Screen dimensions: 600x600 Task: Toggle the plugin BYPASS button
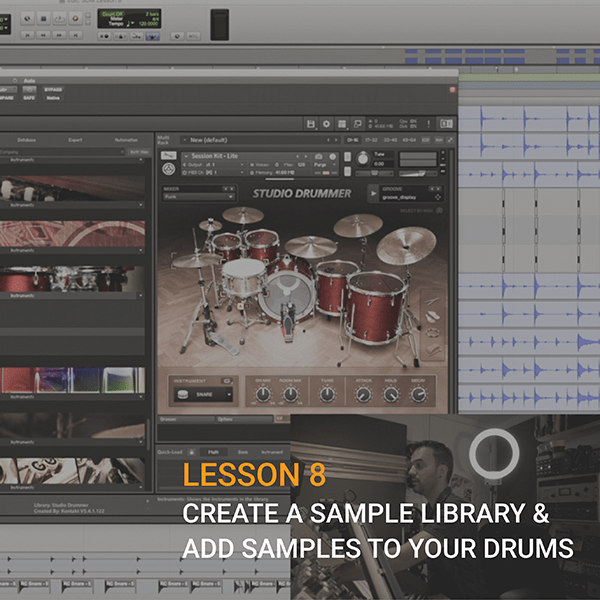click(53, 90)
